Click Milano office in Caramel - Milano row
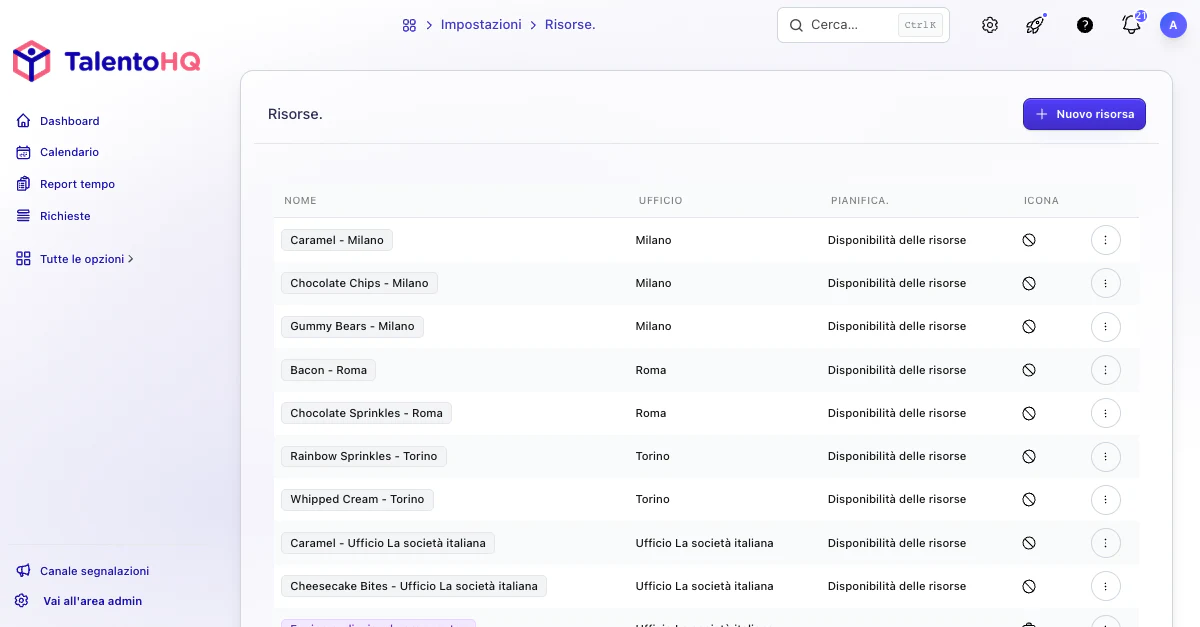Screen dimensions: 1200x627 (x=654, y=240)
